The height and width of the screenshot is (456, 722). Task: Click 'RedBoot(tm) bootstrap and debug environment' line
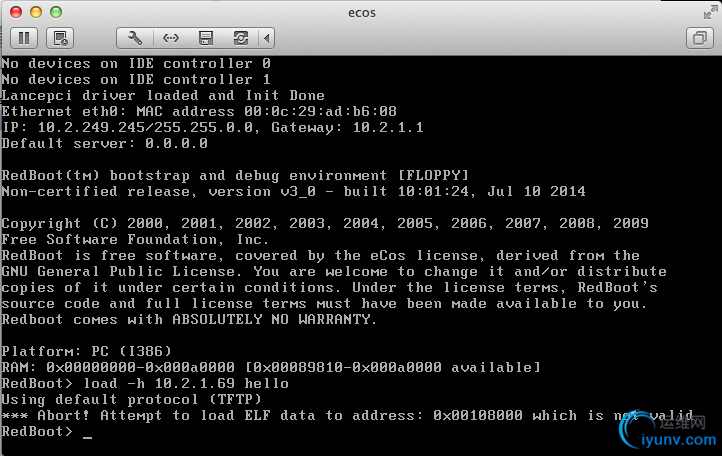click(235, 175)
